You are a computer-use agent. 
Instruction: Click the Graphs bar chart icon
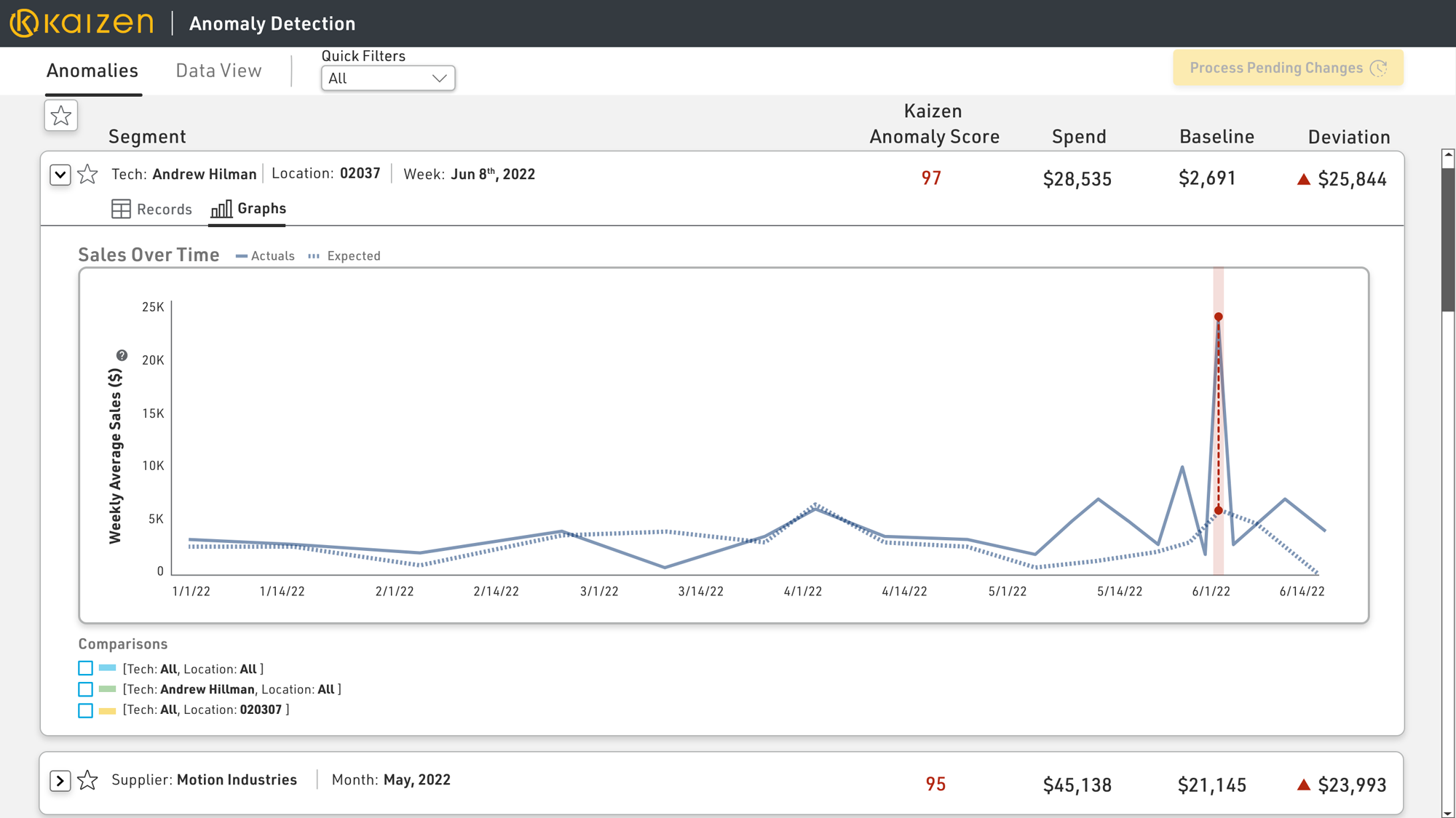pos(221,209)
